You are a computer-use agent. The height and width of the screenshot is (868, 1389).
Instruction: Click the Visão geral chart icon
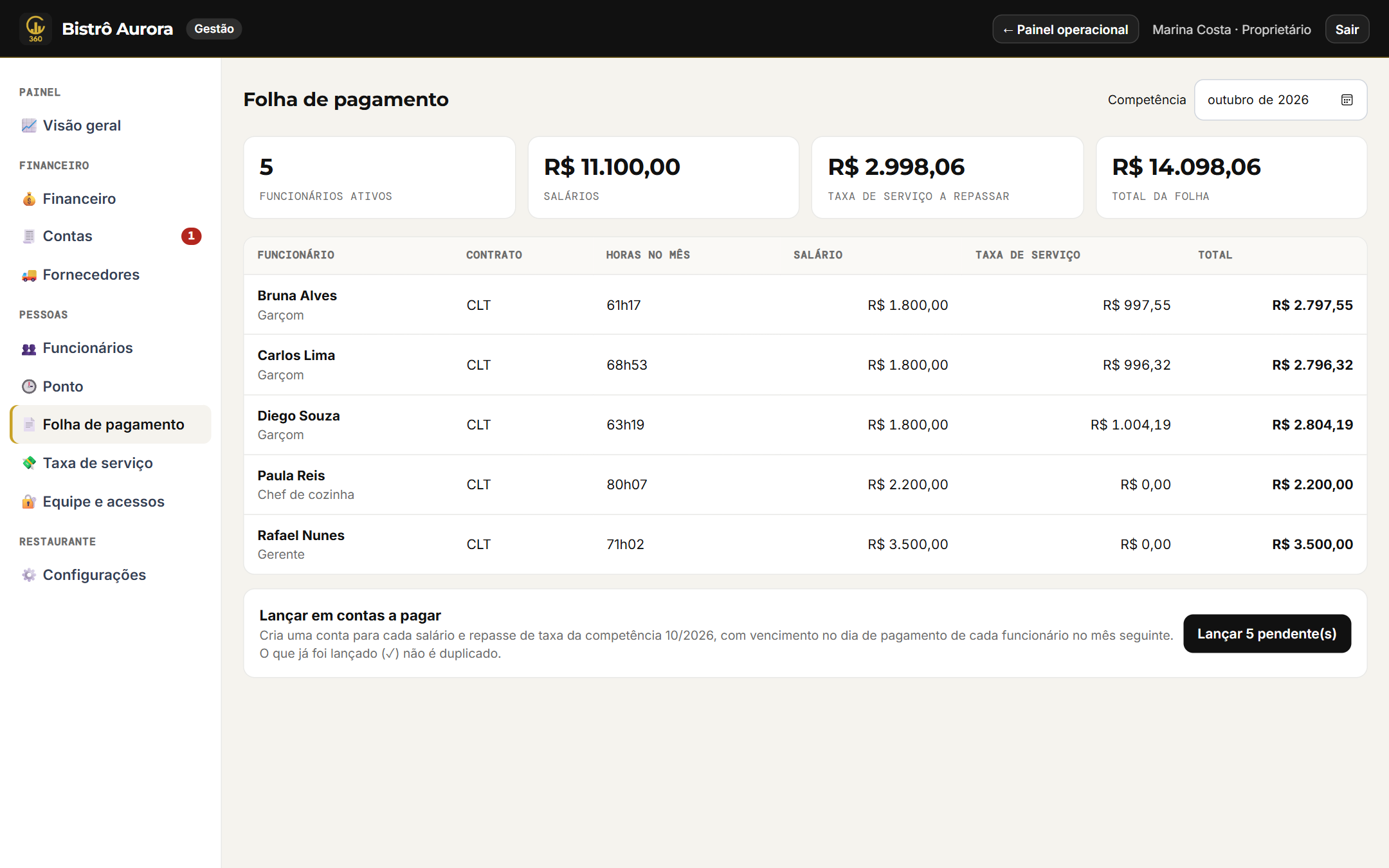[x=29, y=125]
